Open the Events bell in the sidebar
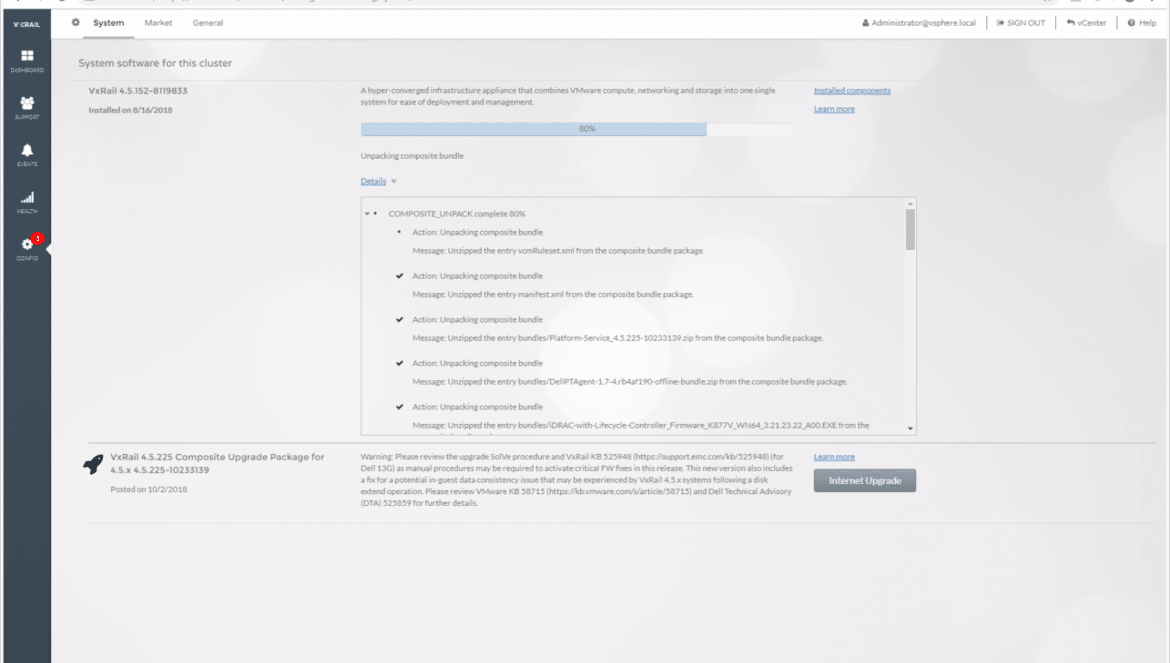1170x663 pixels. click(x=27, y=154)
